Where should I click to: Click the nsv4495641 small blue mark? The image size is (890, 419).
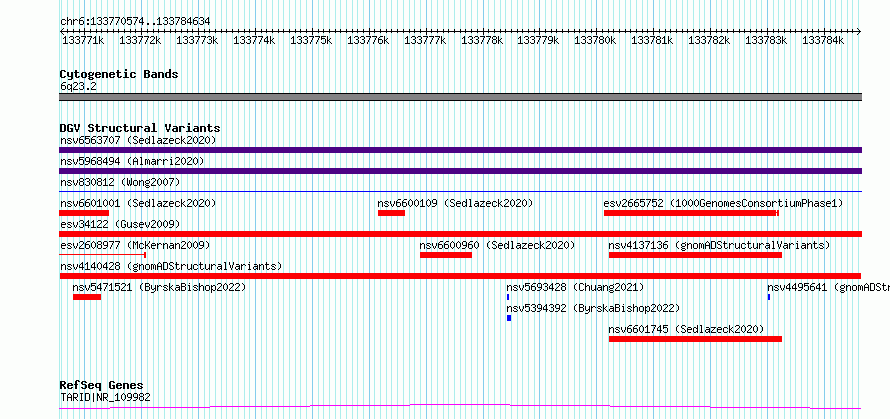coord(769,297)
